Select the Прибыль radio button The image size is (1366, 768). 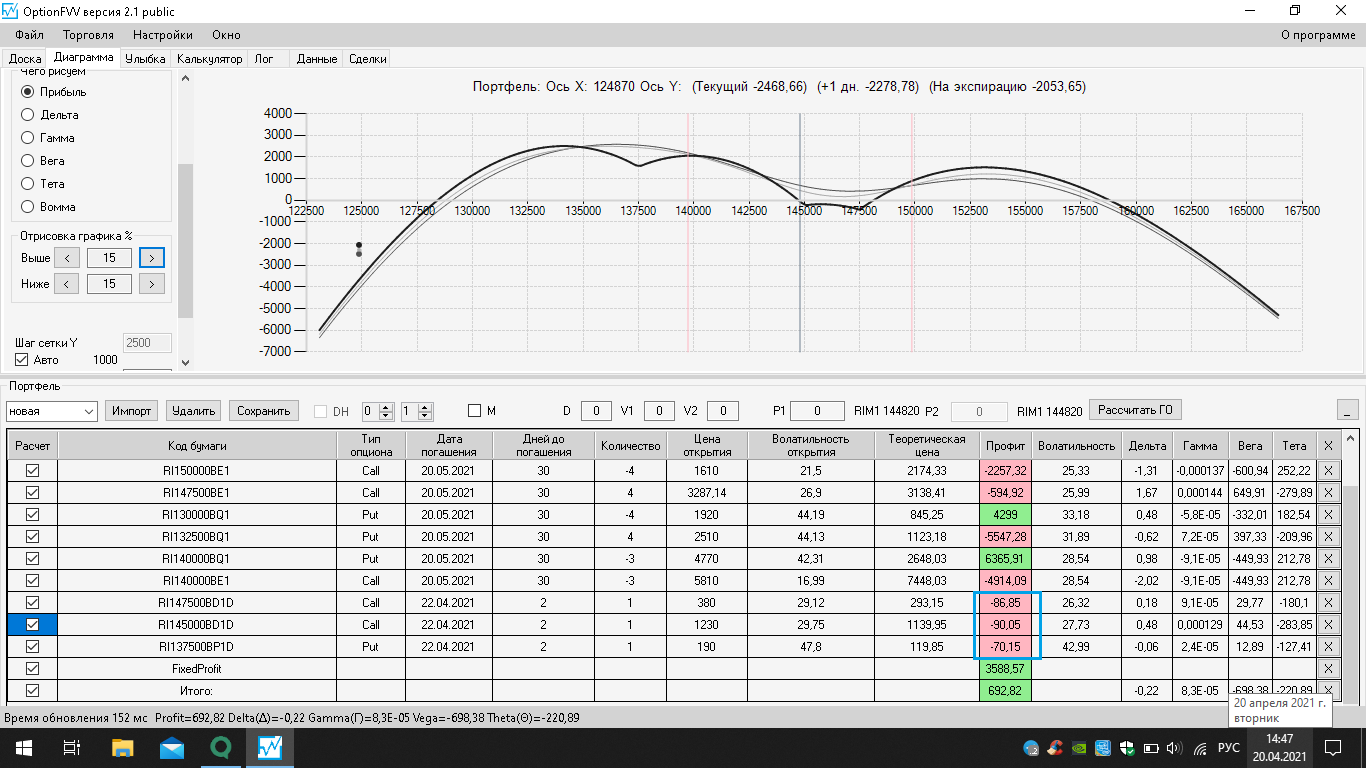pos(28,92)
